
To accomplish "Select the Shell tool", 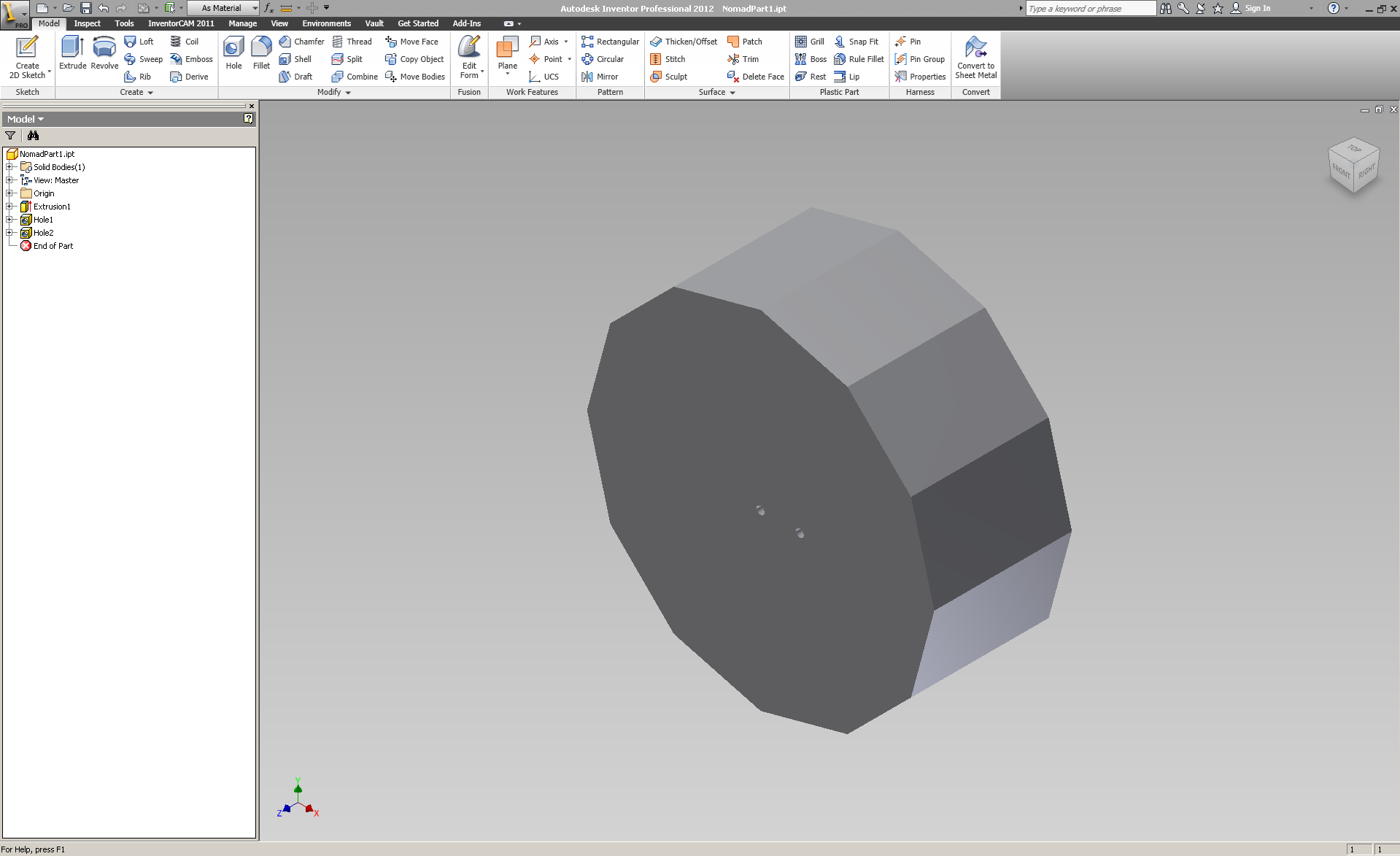I will click(295, 59).
